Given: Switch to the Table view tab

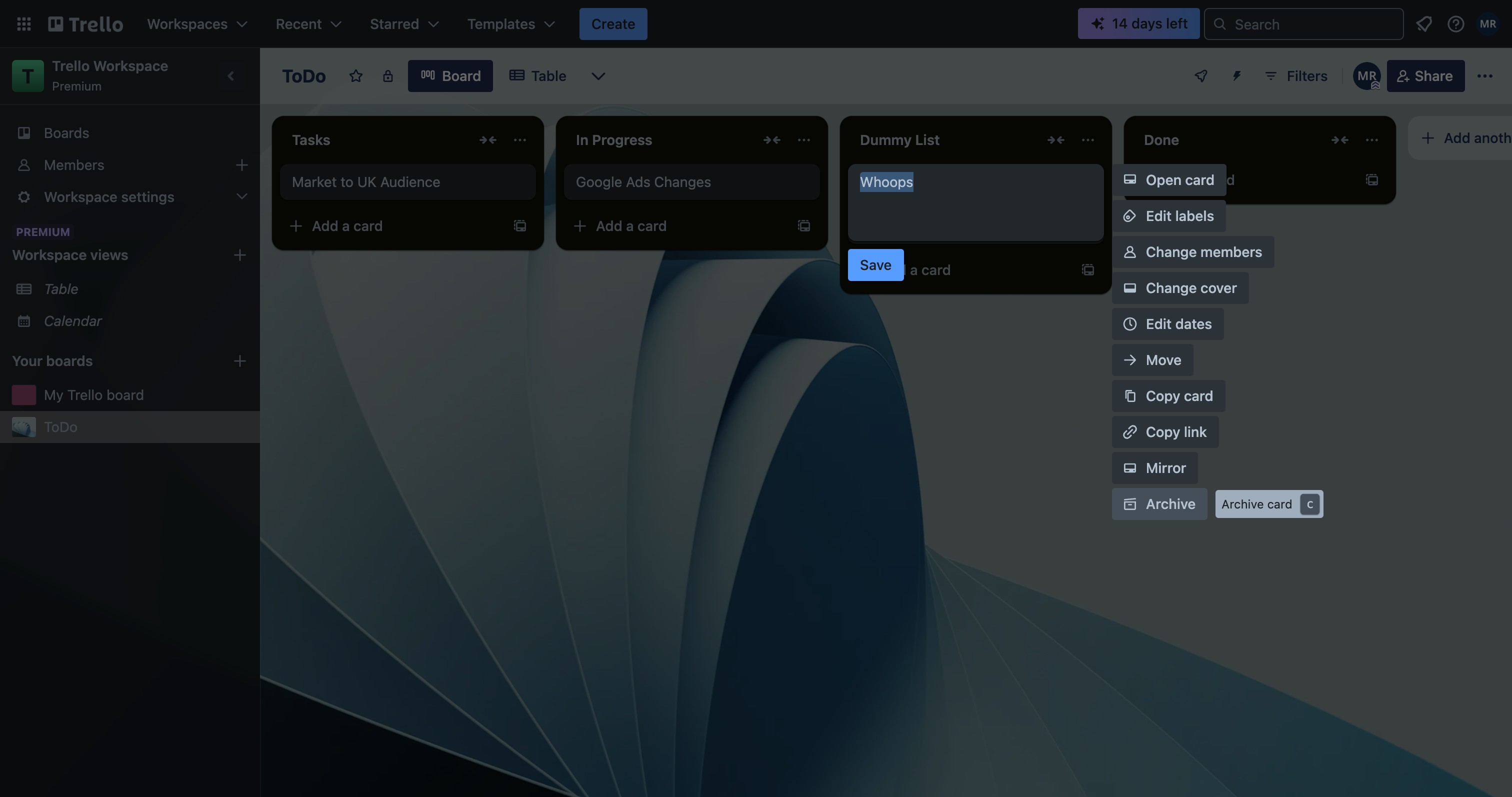Looking at the screenshot, I should coord(537,75).
